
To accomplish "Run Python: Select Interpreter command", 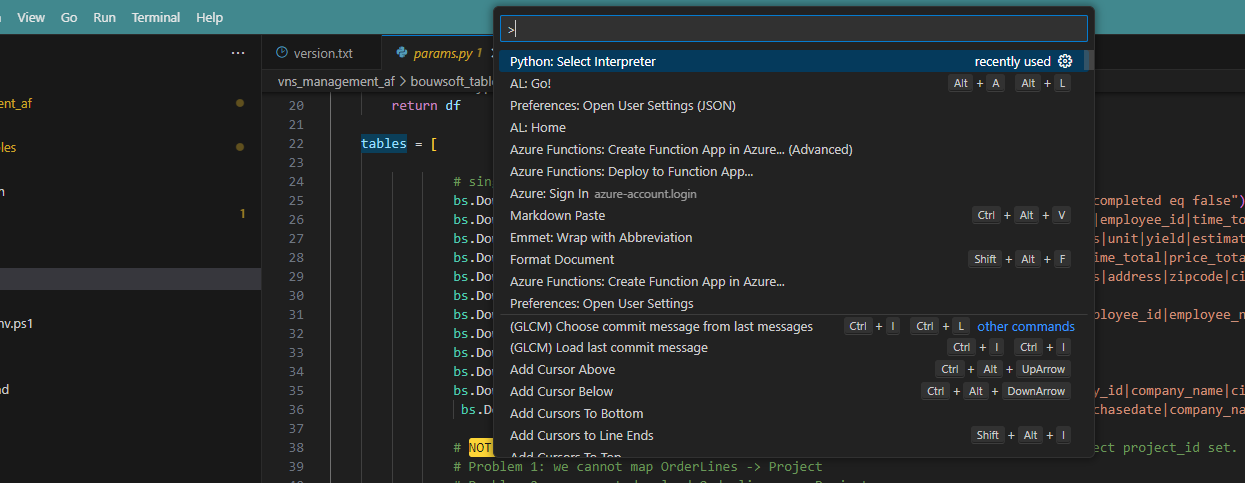I will pyautogui.click(x=793, y=61).
